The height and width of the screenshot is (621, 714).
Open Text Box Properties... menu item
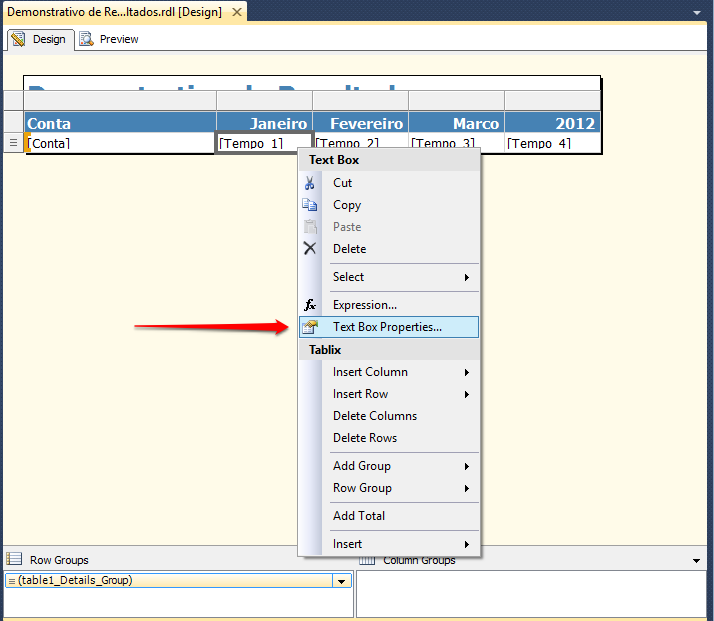(x=389, y=327)
